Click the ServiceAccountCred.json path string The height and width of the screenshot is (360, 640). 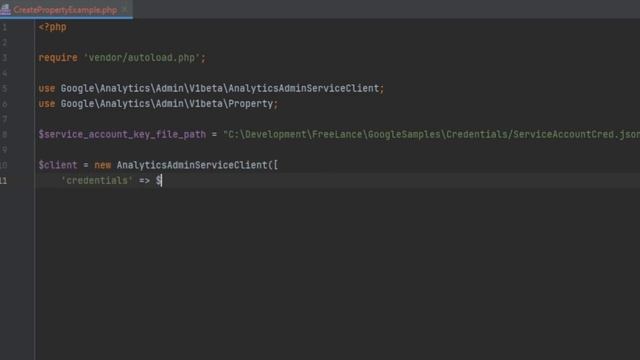[431, 135]
